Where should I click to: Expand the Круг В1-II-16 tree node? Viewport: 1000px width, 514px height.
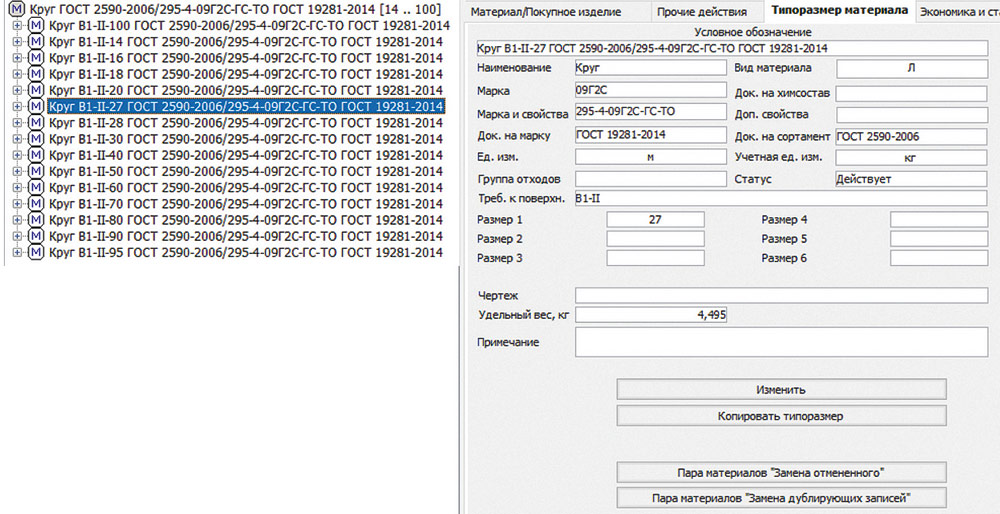(x=18, y=58)
